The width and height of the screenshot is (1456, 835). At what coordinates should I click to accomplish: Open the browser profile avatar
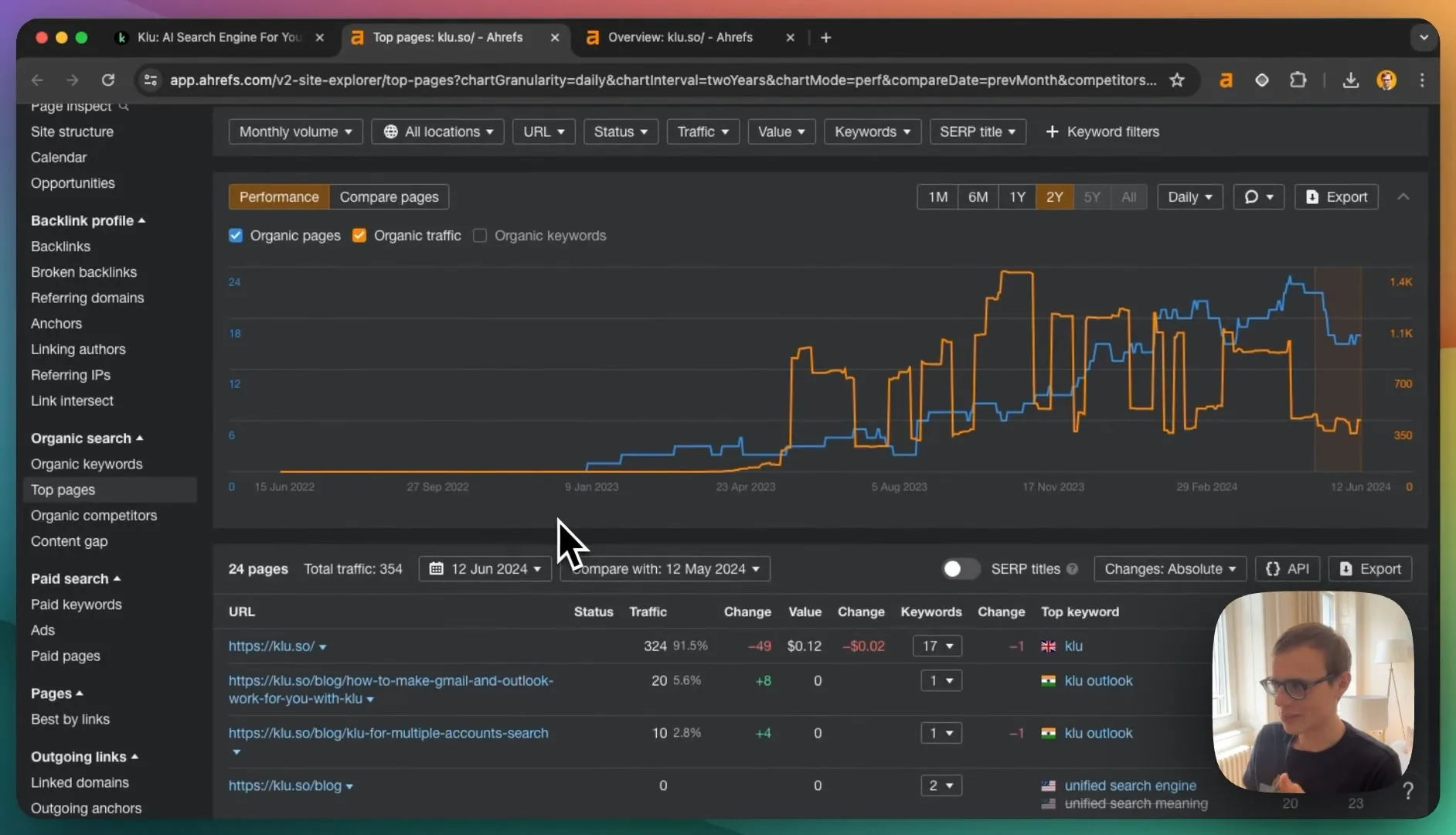click(1386, 80)
